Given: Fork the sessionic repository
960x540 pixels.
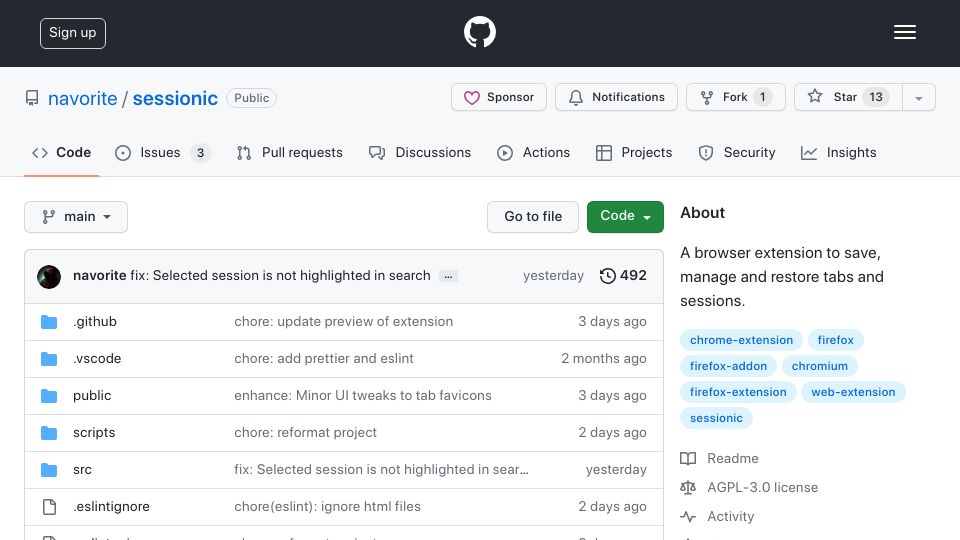Looking at the screenshot, I should pyautogui.click(x=735, y=97).
